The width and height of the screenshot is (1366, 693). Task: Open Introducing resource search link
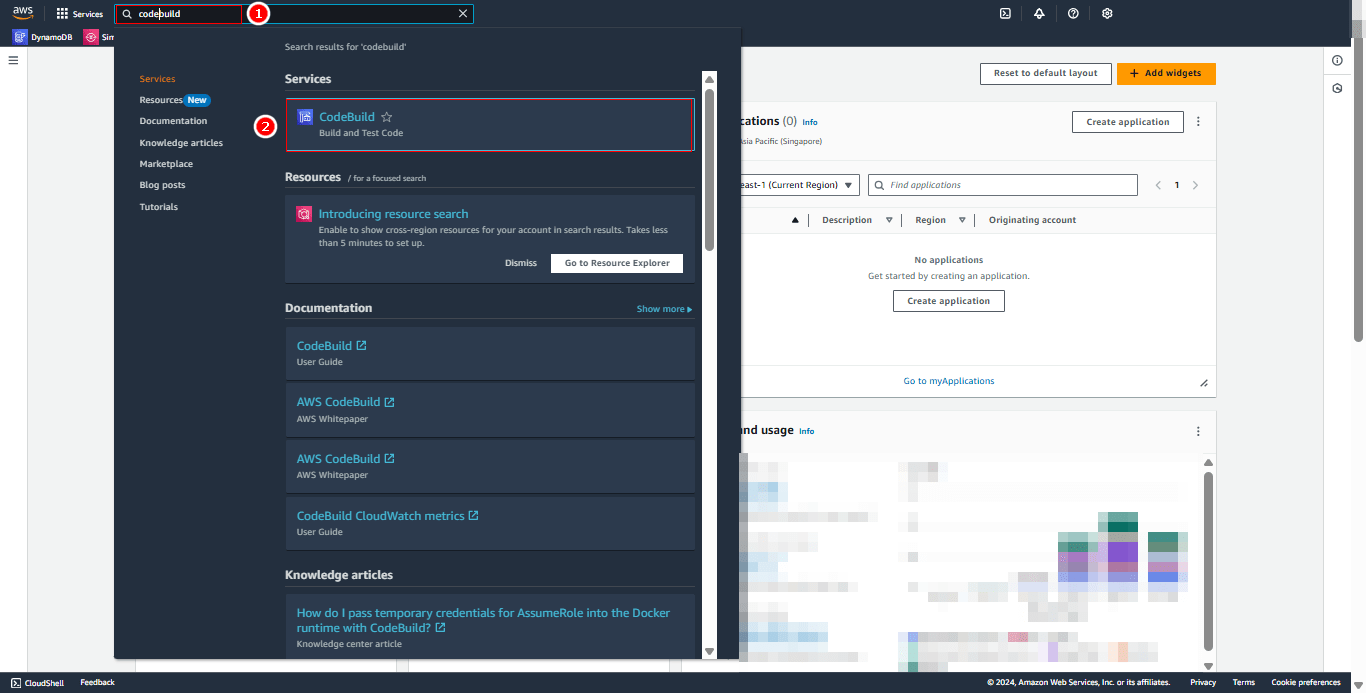click(x=393, y=214)
